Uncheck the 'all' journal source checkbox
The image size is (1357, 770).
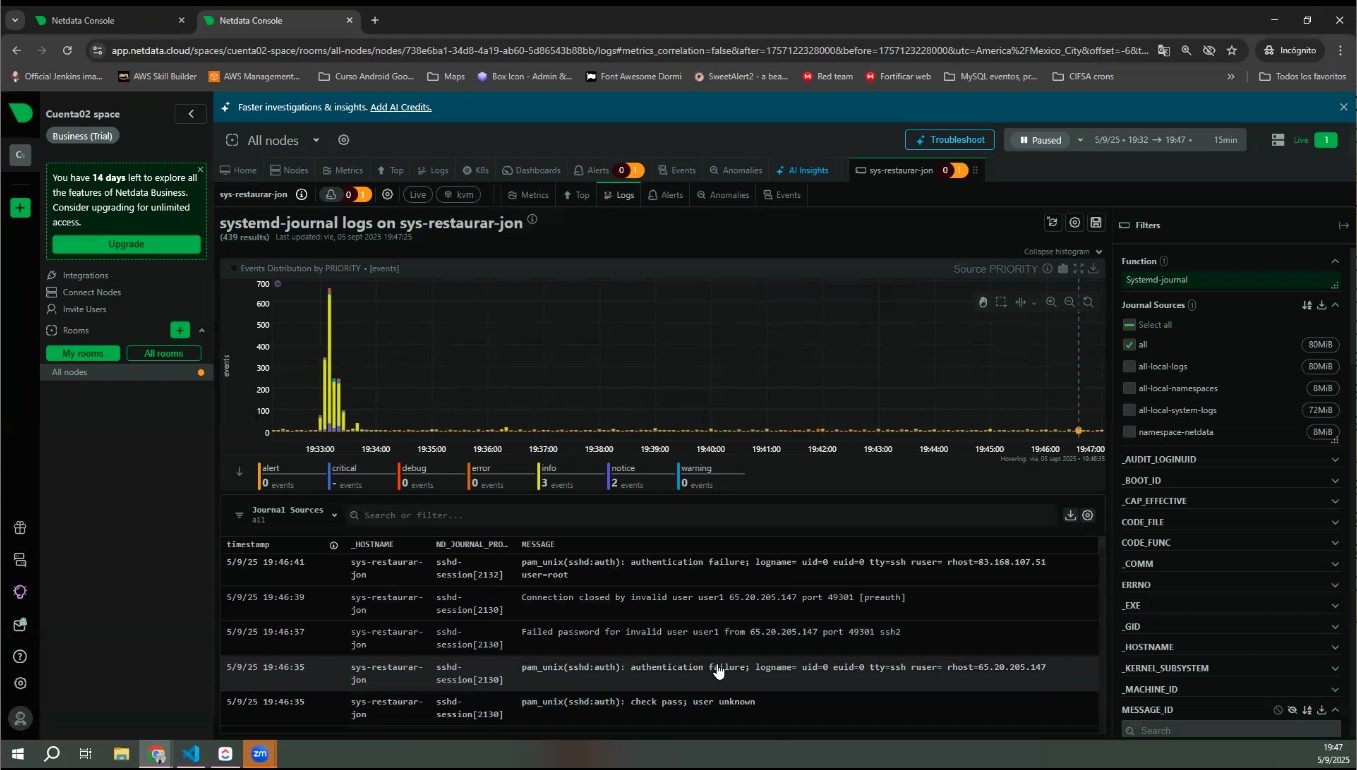(x=1129, y=344)
